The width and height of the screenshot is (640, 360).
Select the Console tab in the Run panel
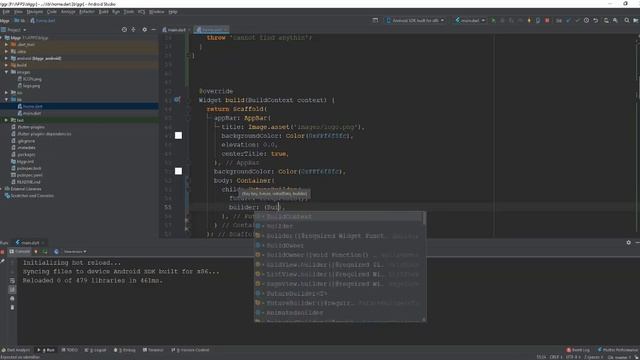(20, 252)
